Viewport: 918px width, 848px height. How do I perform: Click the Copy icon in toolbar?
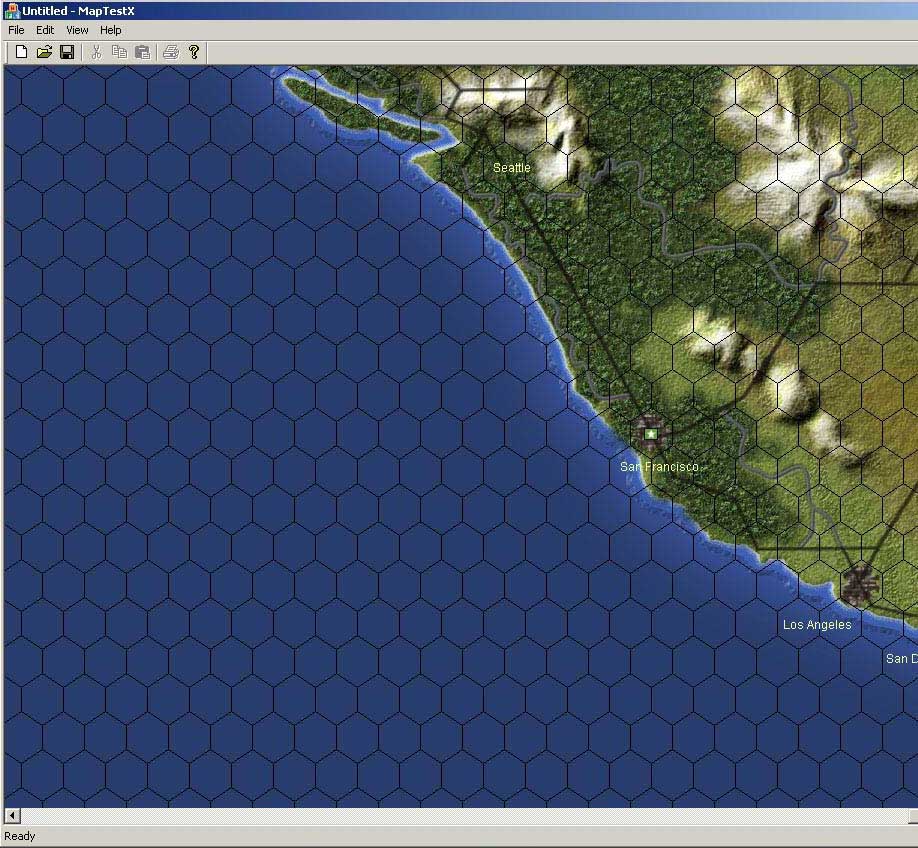(x=119, y=52)
